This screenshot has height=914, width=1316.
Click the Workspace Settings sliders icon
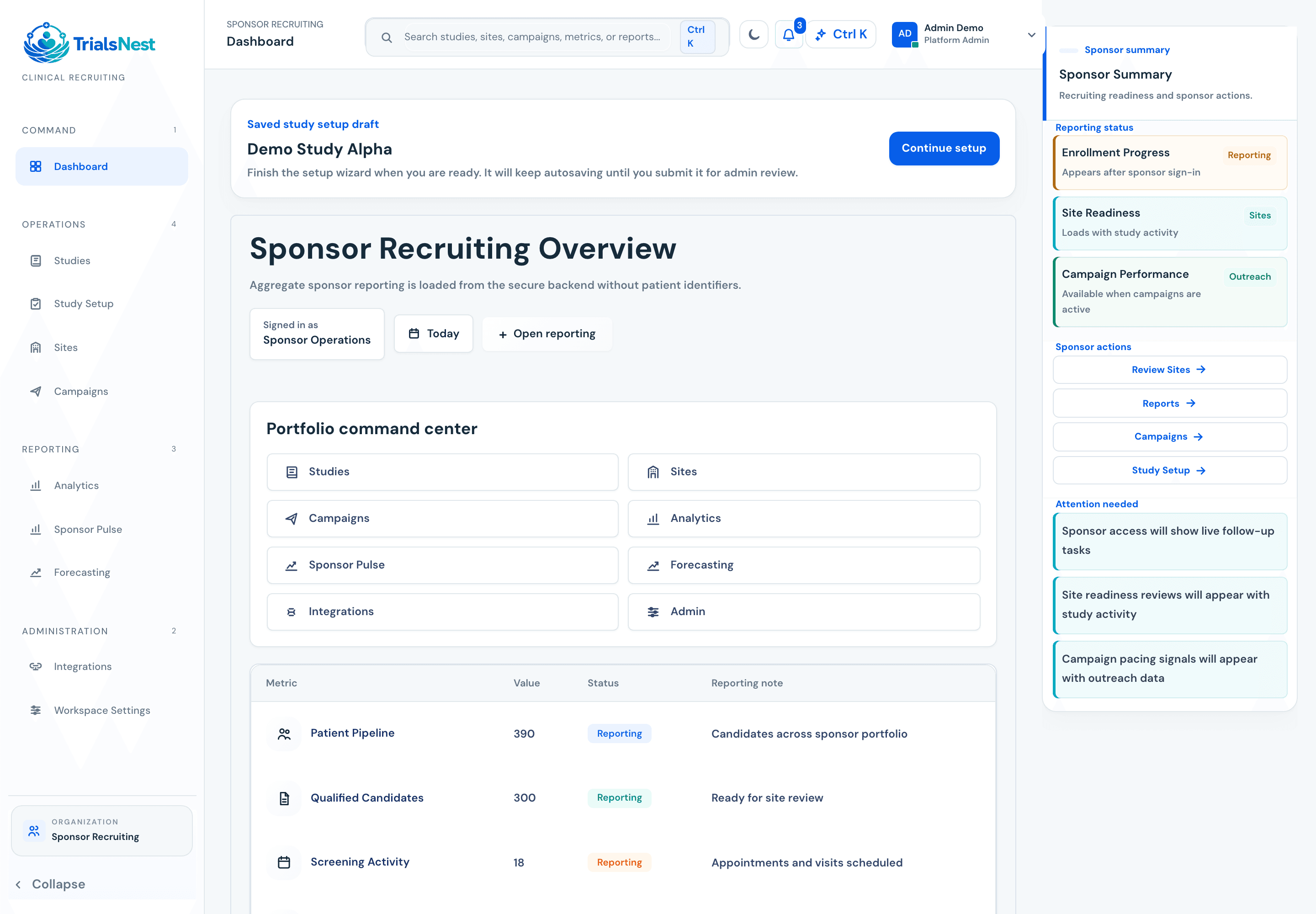36,710
